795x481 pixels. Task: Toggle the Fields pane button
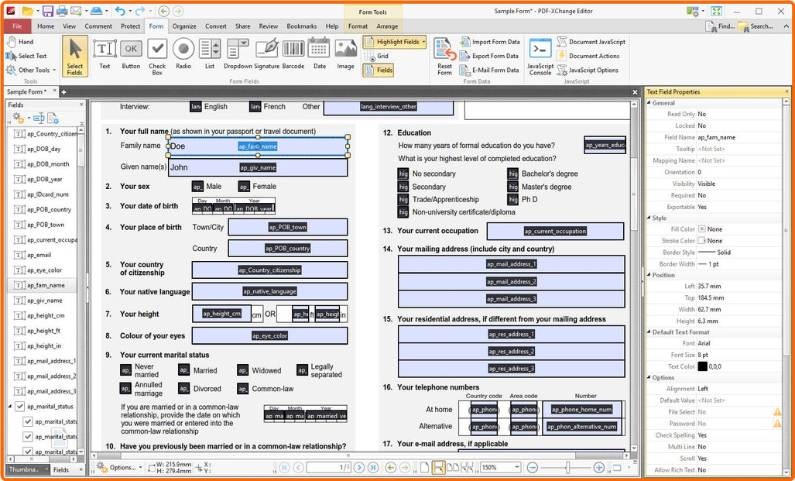click(x=378, y=70)
